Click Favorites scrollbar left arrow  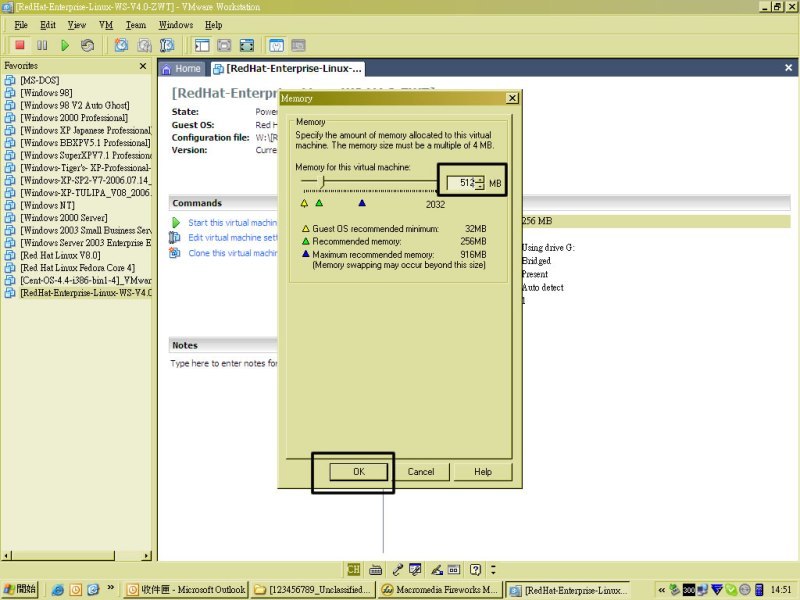6,555
